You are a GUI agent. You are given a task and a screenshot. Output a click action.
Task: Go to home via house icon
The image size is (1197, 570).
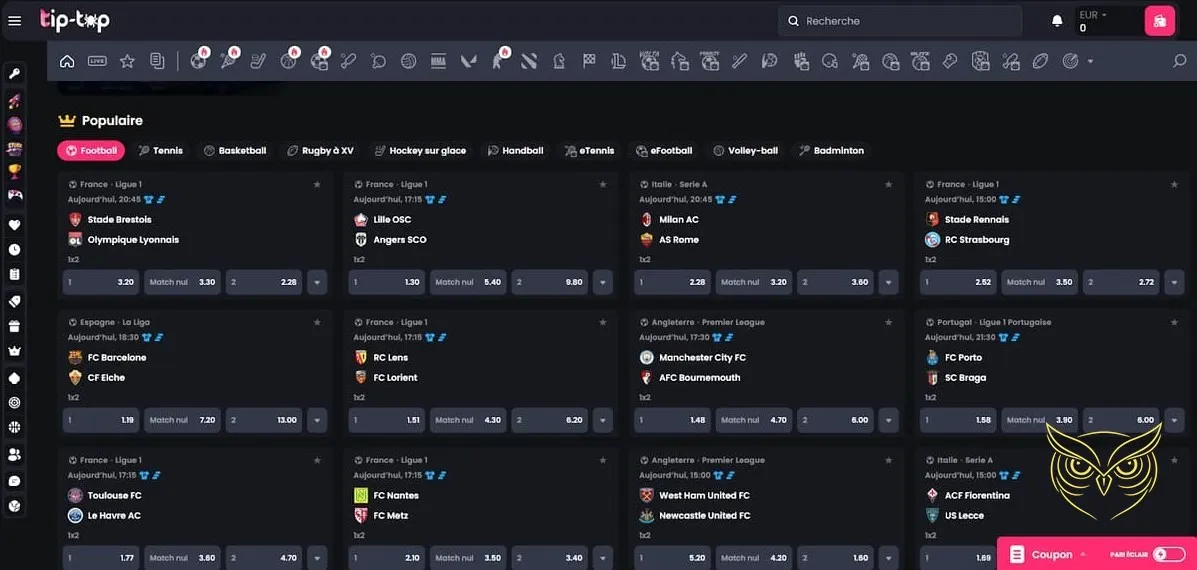[x=67, y=61]
